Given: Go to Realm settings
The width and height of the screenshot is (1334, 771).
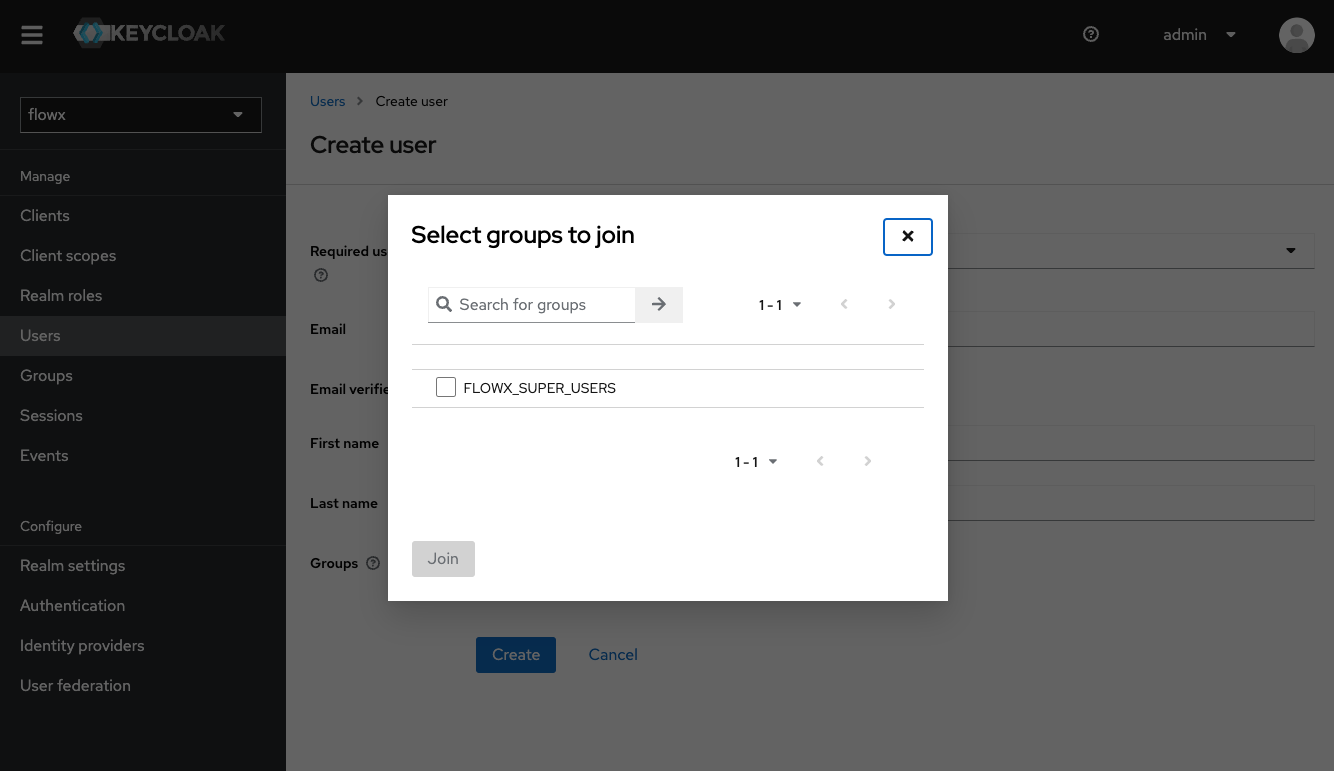Looking at the screenshot, I should coord(143,566).
